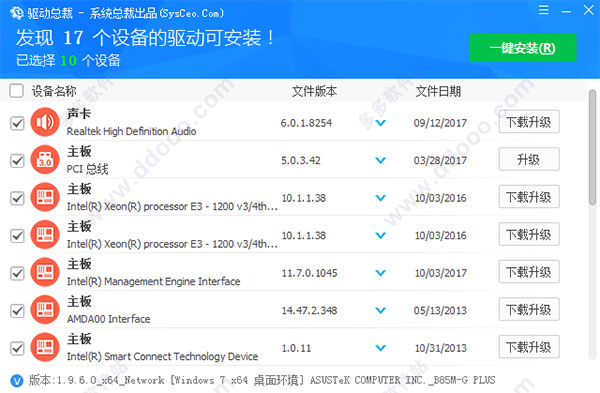Click the blue version badge icon in status bar
Screen dimensions: 600x393
(x=16, y=380)
